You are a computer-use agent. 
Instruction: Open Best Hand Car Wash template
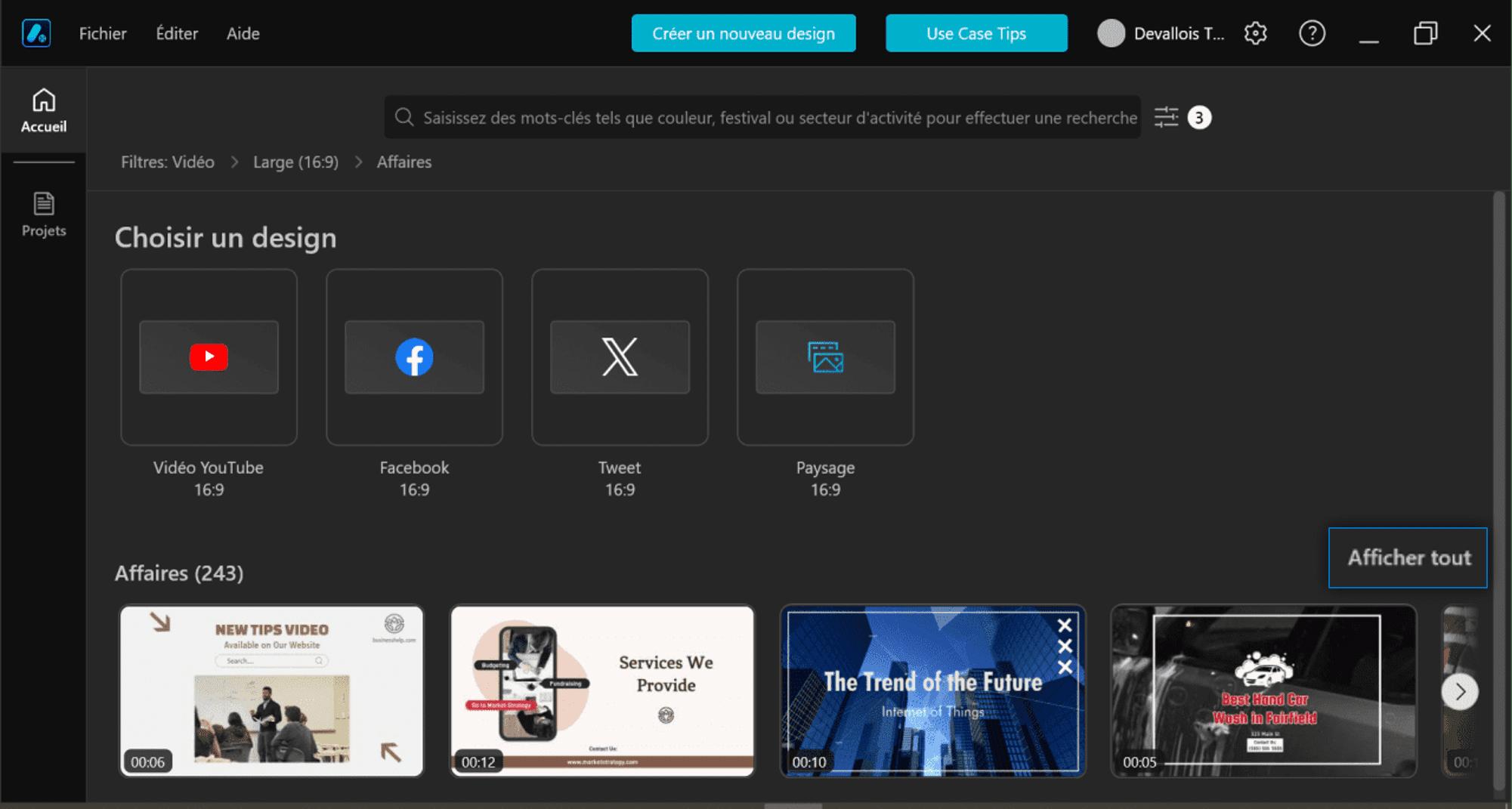tap(1263, 690)
